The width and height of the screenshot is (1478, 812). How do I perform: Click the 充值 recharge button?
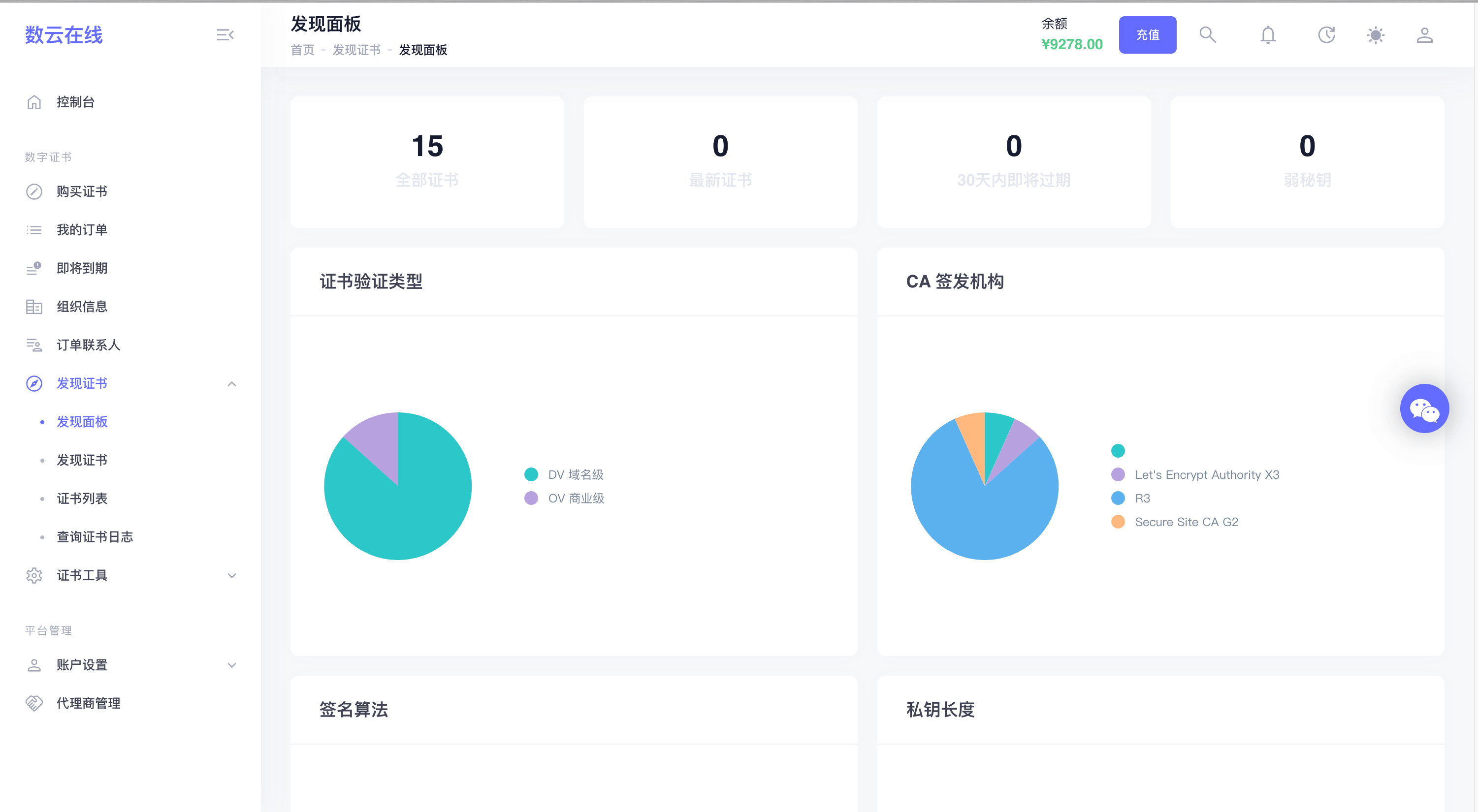pyautogui.click(x=1147, y=35)
